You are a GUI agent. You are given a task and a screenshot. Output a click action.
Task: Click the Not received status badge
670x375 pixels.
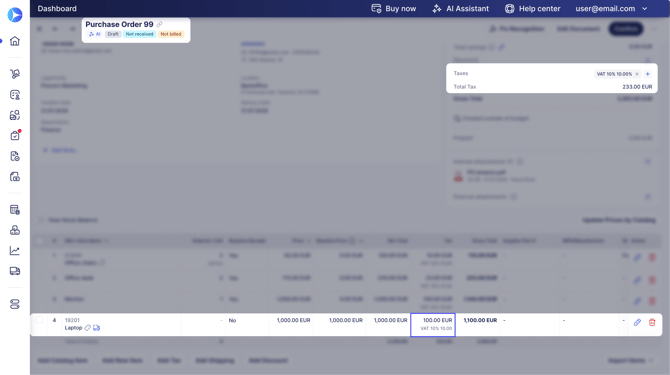(139, 34)
